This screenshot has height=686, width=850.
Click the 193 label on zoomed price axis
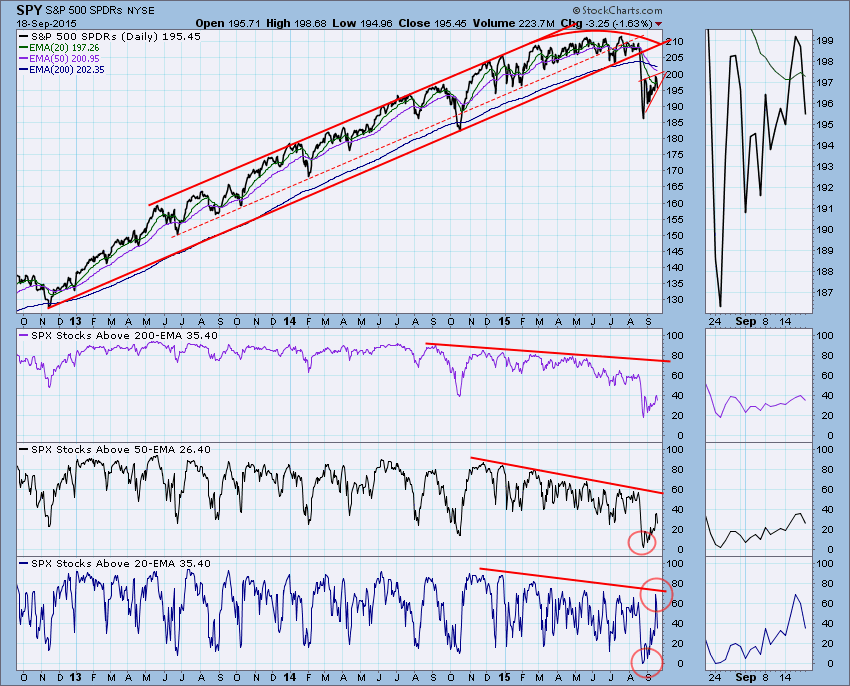(825, 166)
